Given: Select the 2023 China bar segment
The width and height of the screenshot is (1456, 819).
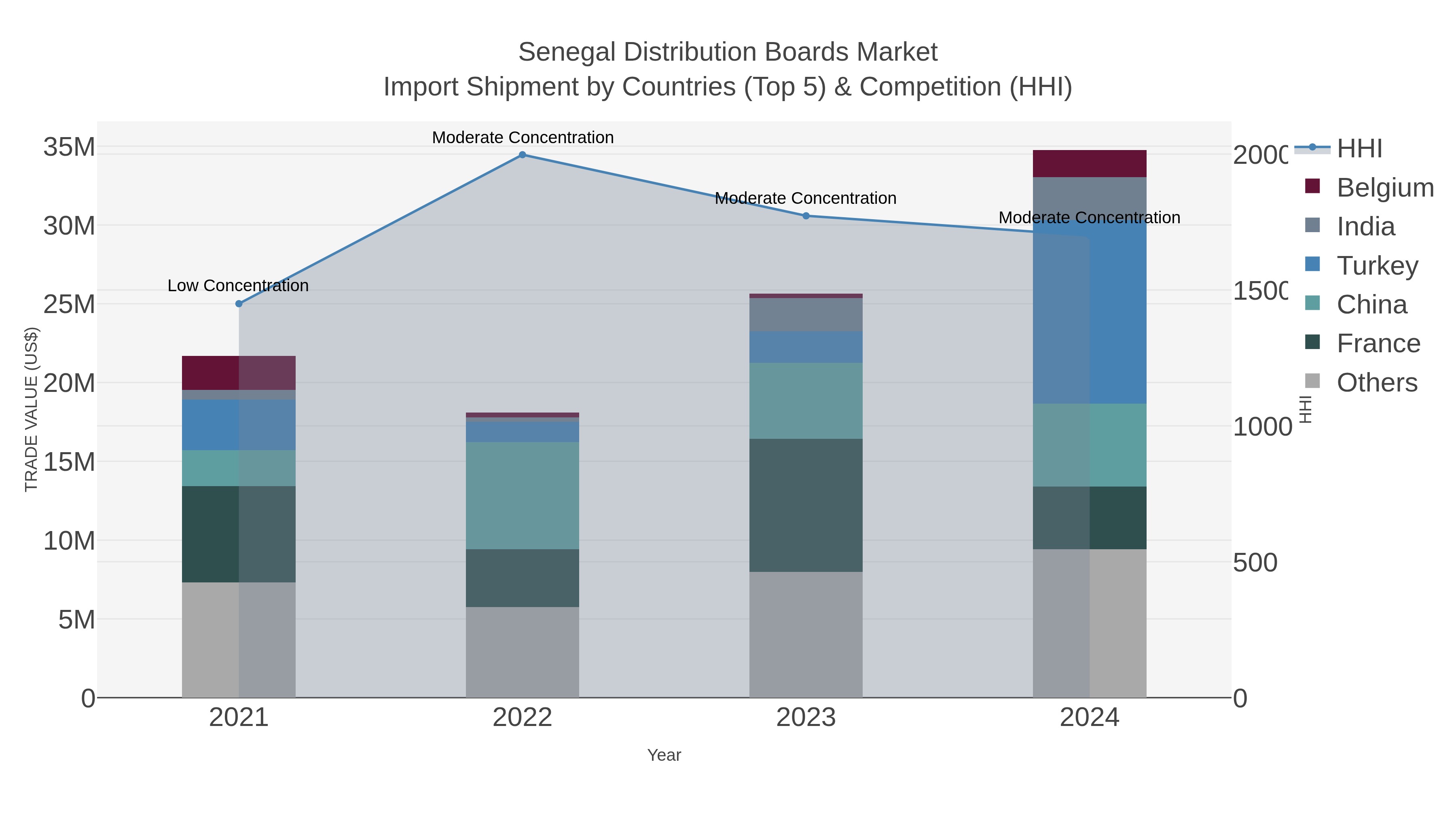Looking at the screenshot, I should [x=806, y=401].
